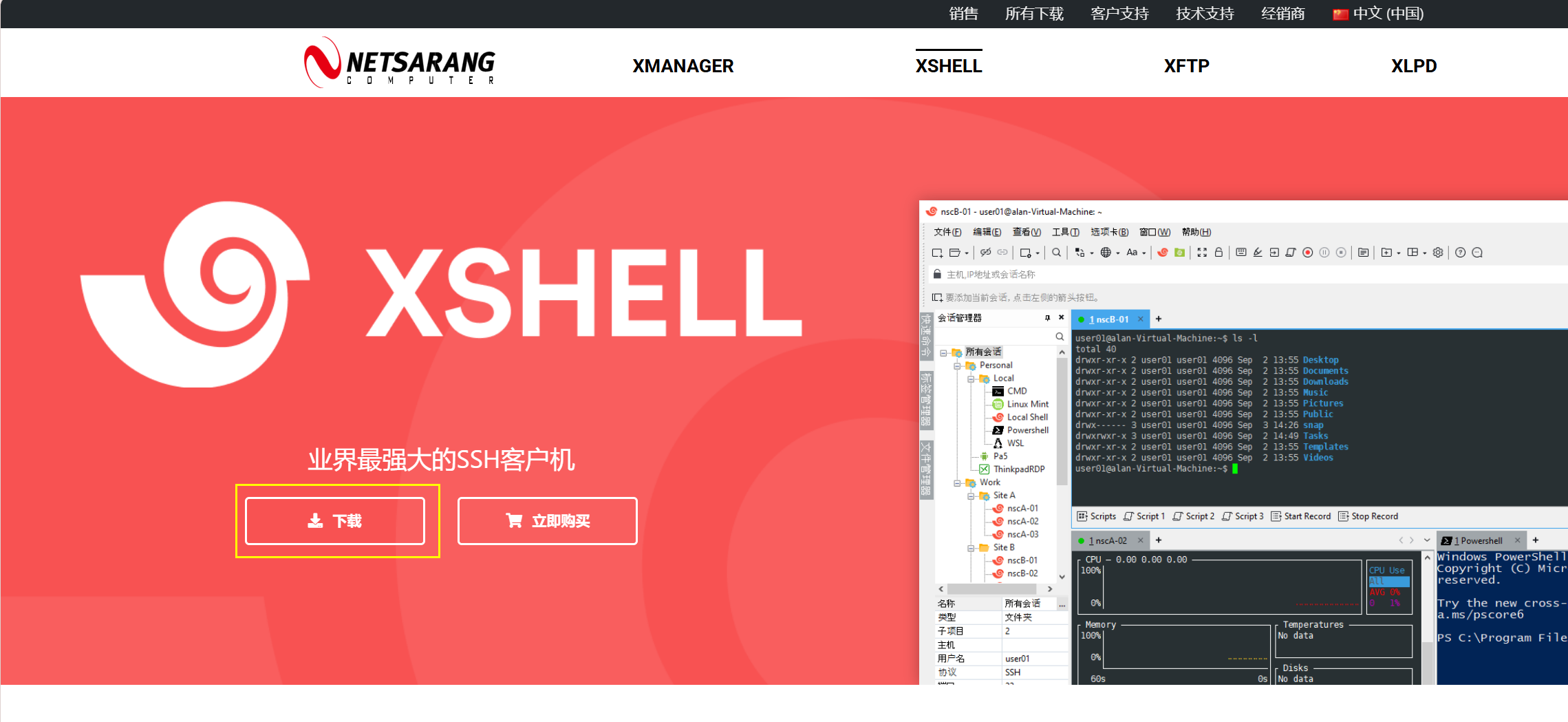Click the search magnifier in session manager
1568x722 pixels.
coord(1060,337)
